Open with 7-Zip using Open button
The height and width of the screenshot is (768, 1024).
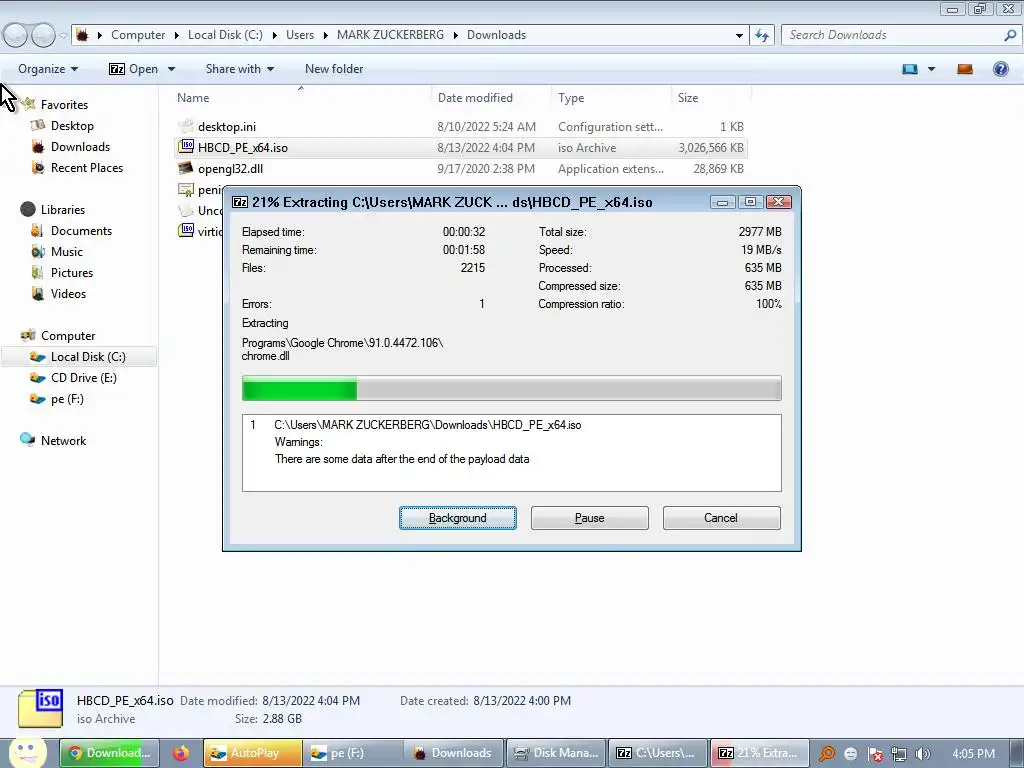[x=134, y=69]
